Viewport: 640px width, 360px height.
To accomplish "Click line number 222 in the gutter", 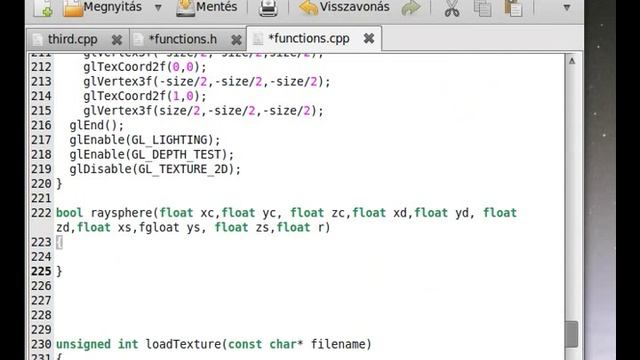I will coord(41,213).
